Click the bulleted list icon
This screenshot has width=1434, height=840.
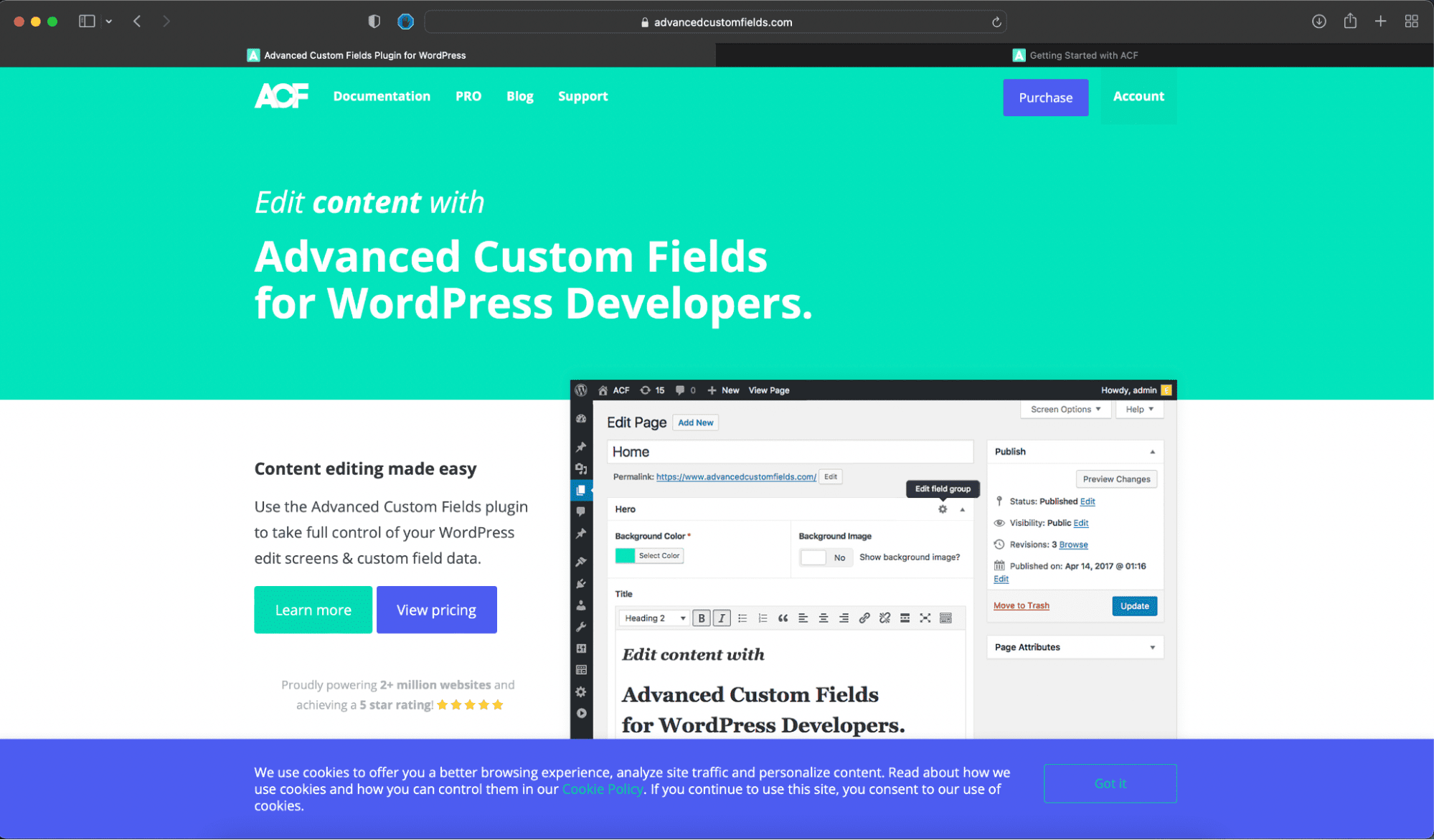click(x=742, y=618)
